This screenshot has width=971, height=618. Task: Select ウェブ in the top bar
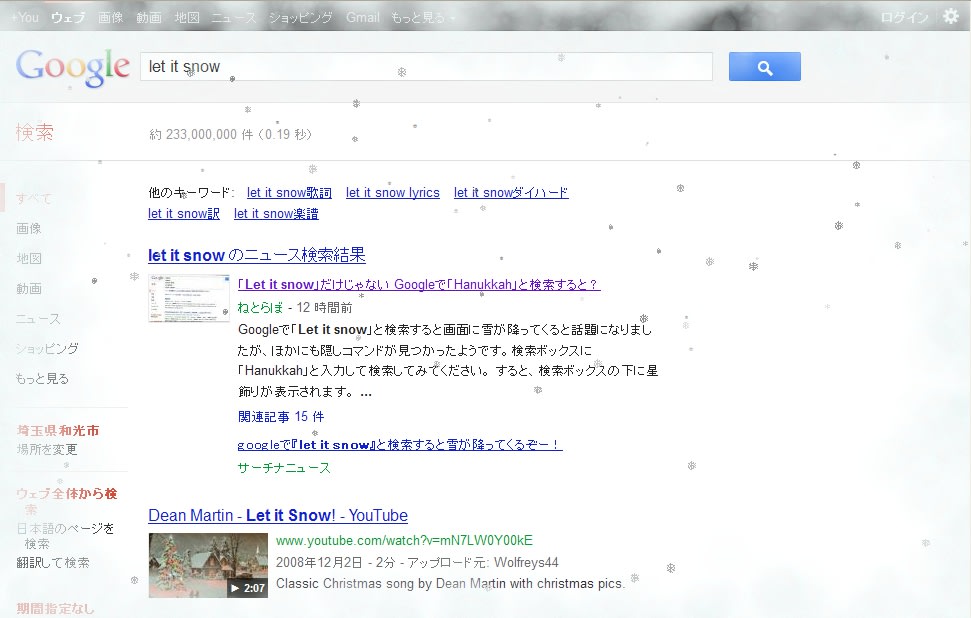click(68, 17)
